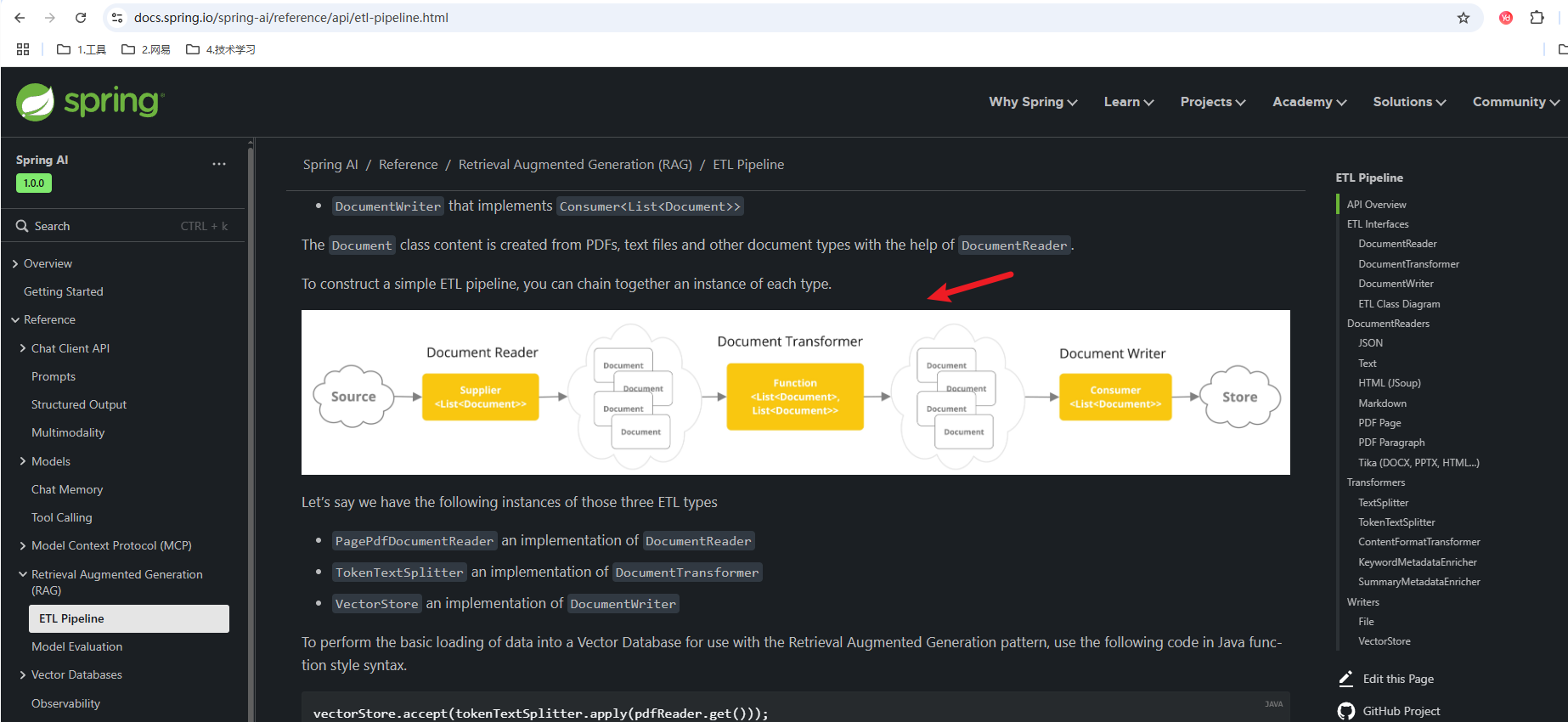Jump to HTML (JSoup) in outline

(1389, 383)
